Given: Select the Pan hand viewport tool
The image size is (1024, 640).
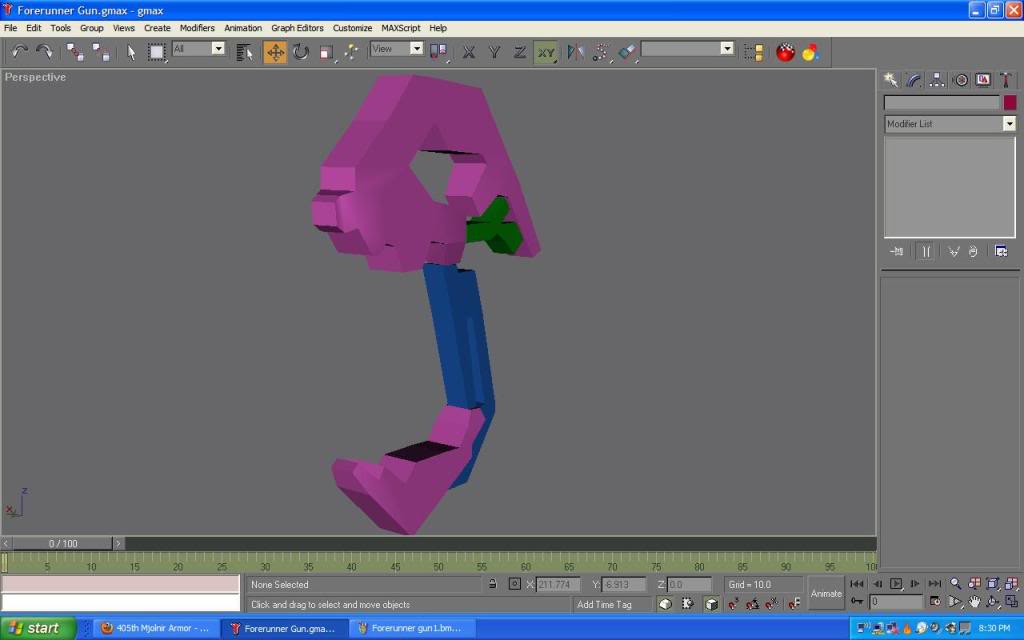Looking at the screenshot, I should [x=974, y=602].
